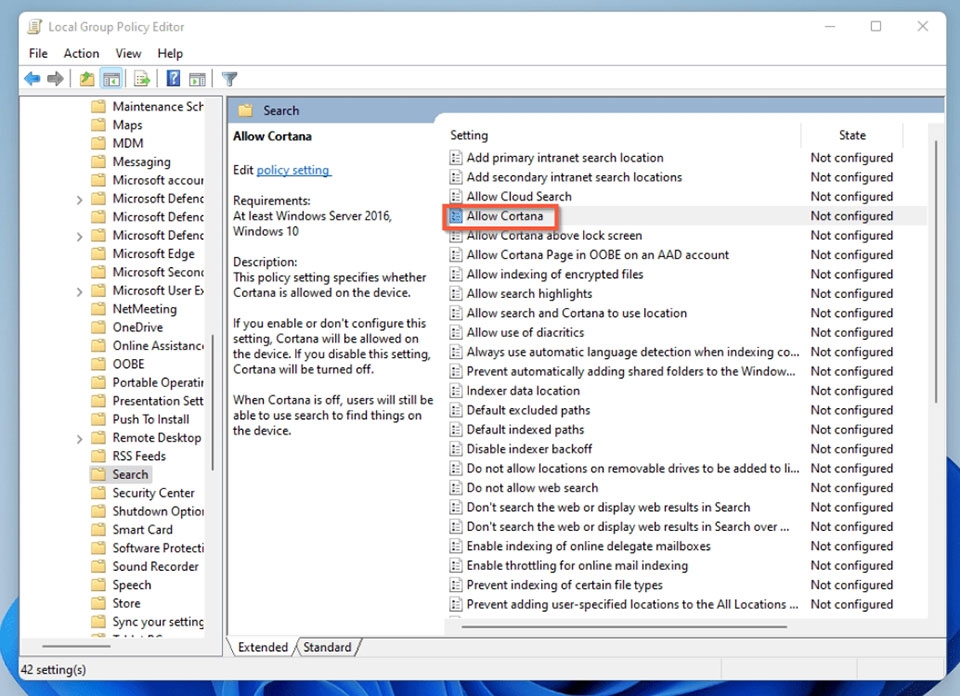Click the settings list horizontal scrollbar
This screenshot has height=696, width=960.
click(624, 626)
